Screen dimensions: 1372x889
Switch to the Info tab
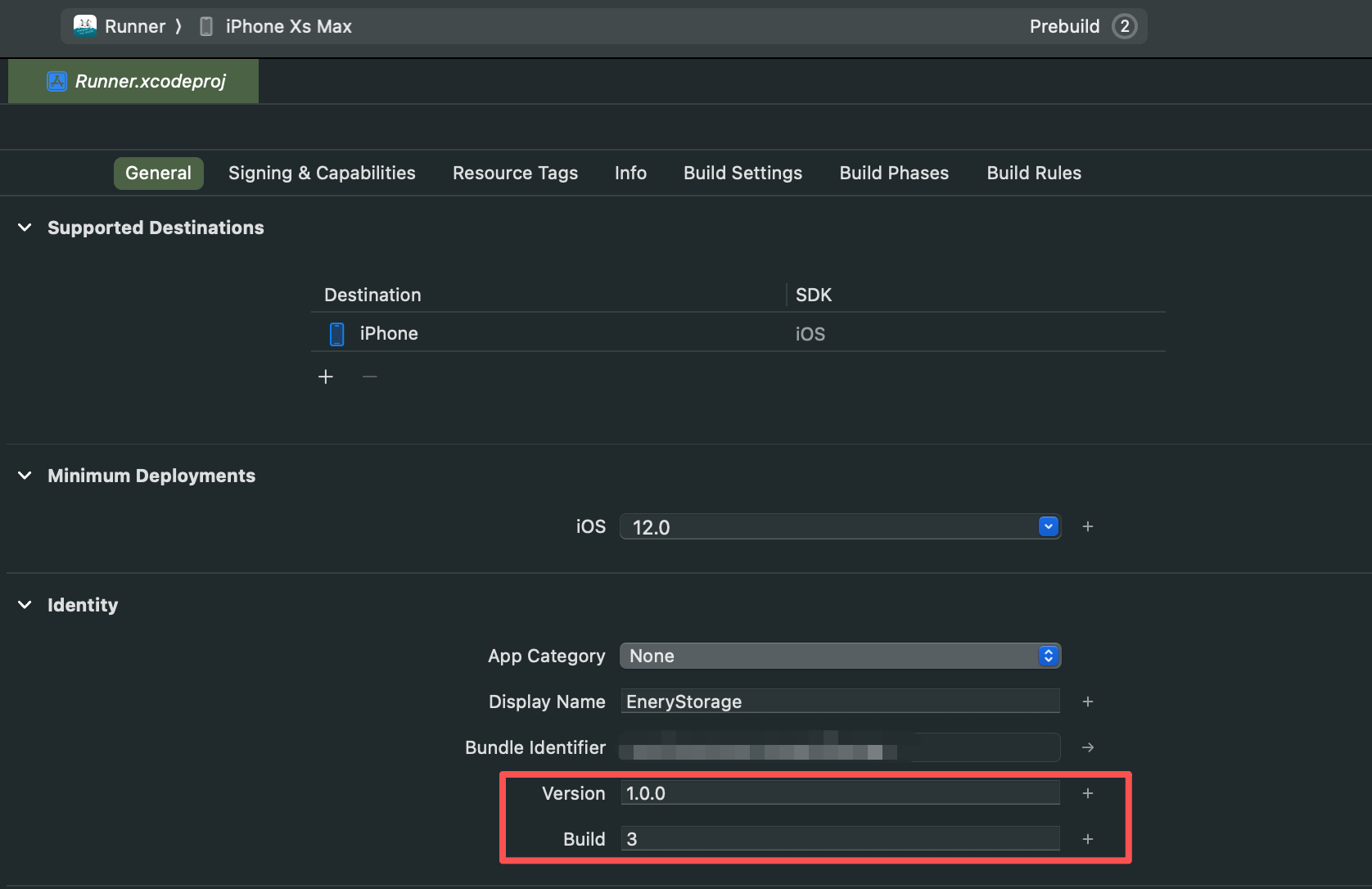[630, 174]
